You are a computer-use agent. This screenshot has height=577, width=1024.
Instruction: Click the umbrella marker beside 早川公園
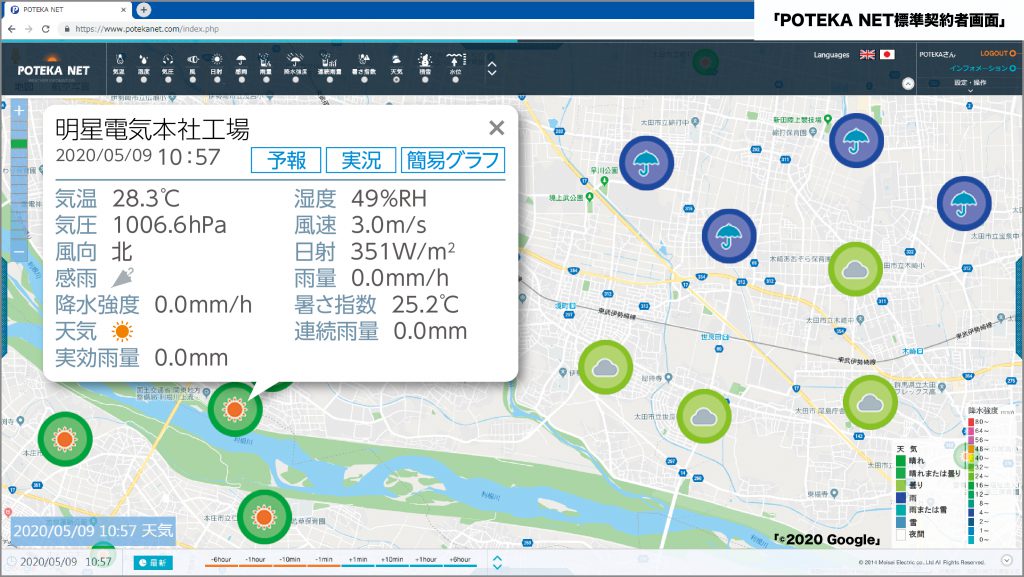point(646,163)
